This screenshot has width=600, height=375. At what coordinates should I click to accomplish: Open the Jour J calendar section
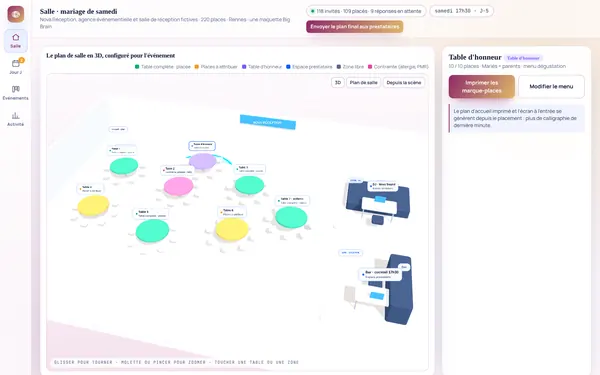click(x=16, y=67)
